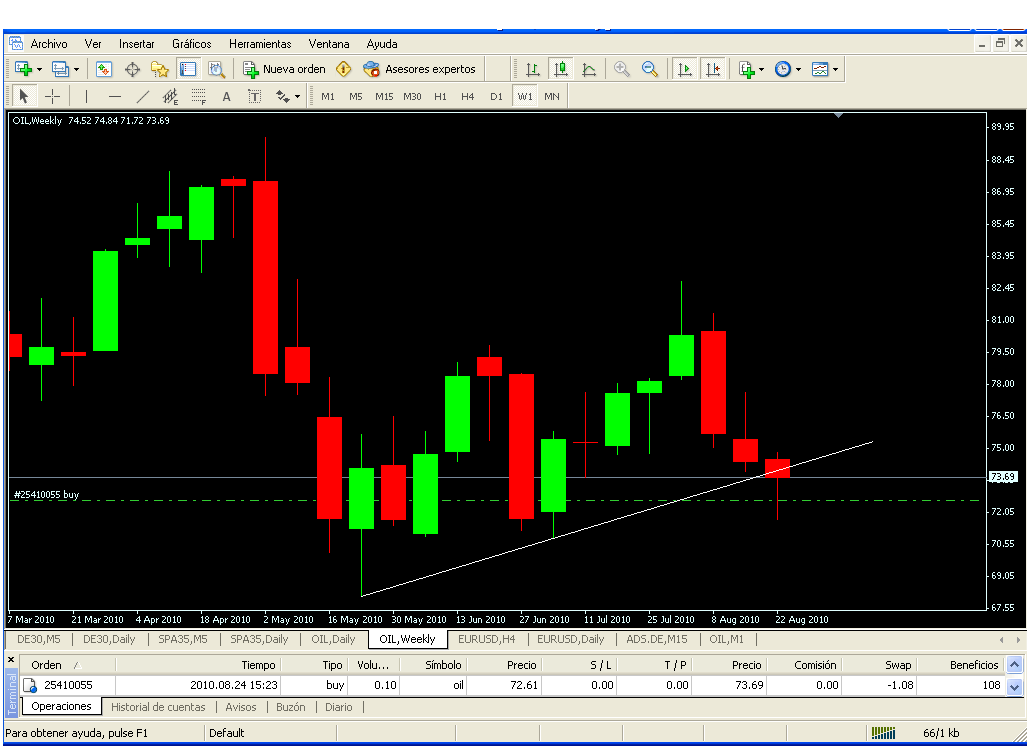The width and height of the screenshot is (1032, 746).
Task: Click the Asesores expertos button
Action: tap(420, 68)
